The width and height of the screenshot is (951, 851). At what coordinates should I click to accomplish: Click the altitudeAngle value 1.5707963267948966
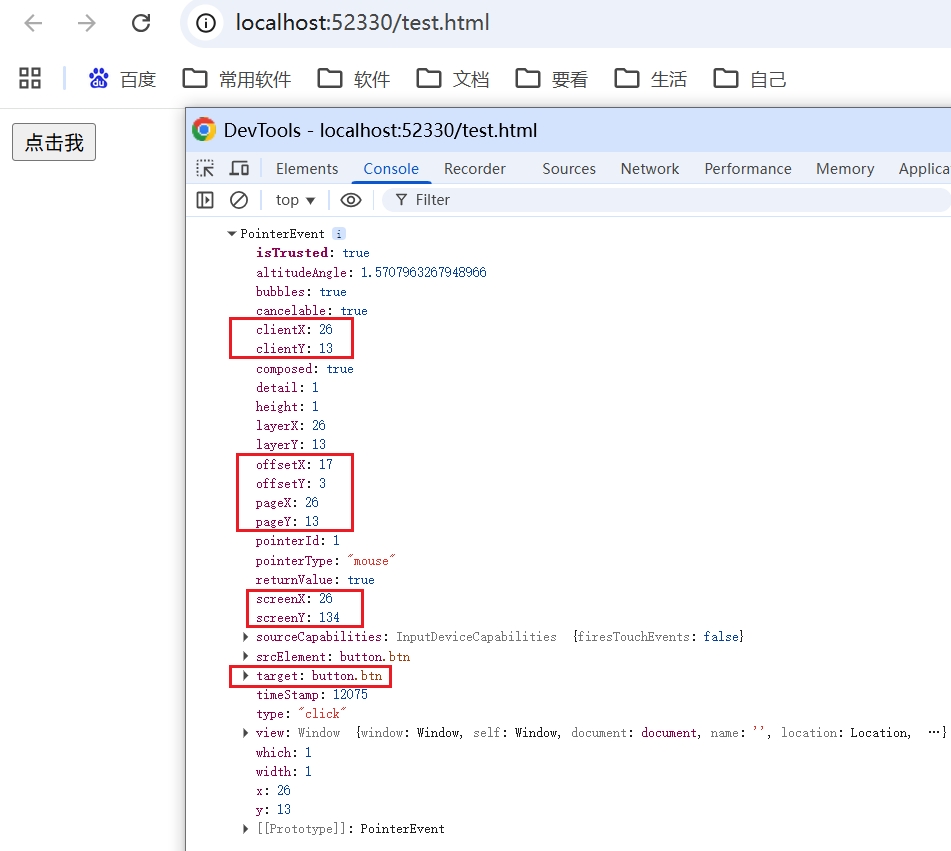(x=423, y=272)
